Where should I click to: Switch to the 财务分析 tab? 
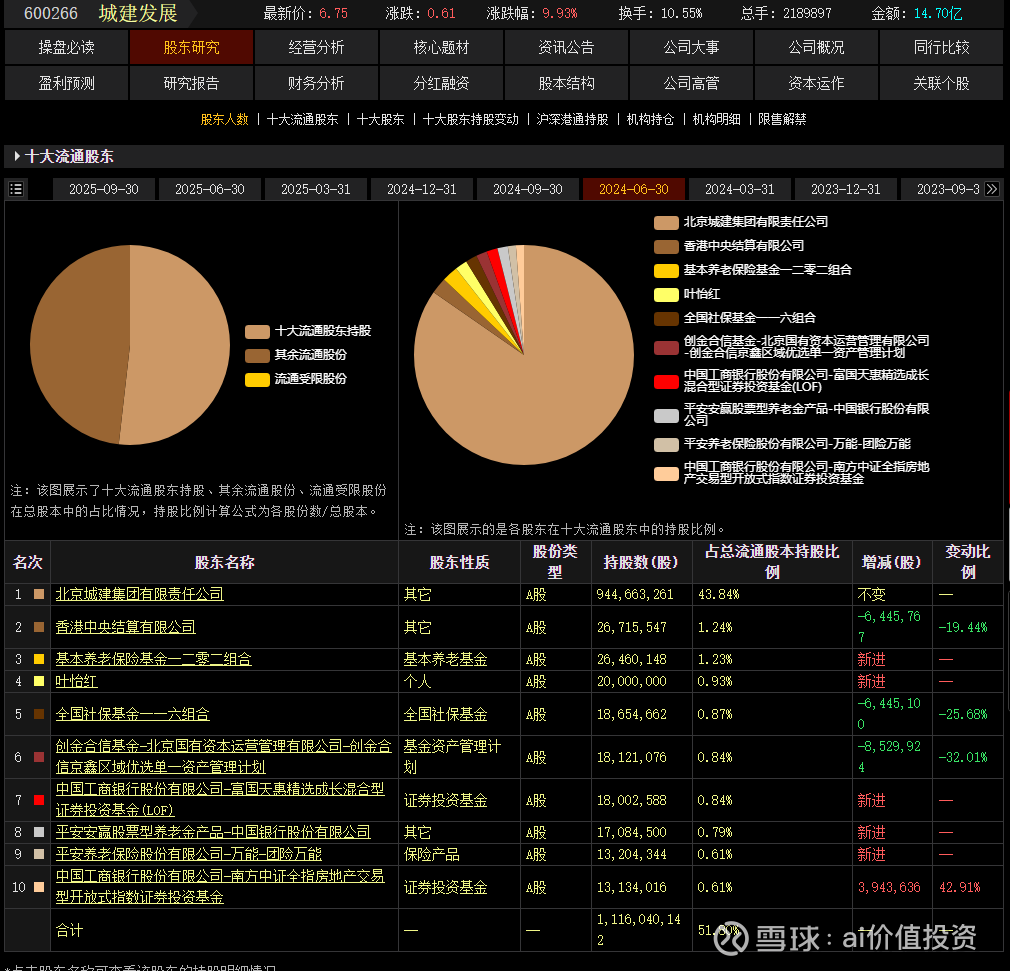[x=316, y=83]
